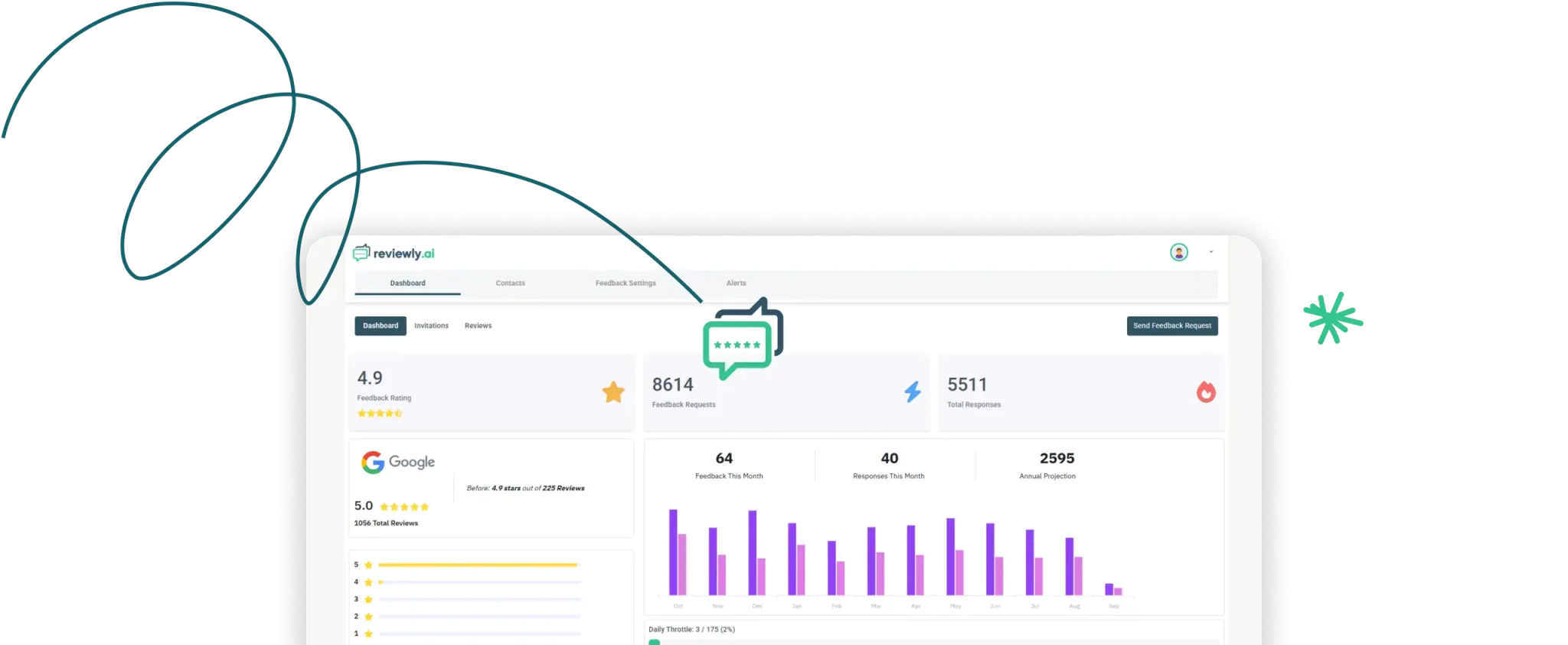
Task: Click the 4.9 Feedback Rating value
Action: 370,378
